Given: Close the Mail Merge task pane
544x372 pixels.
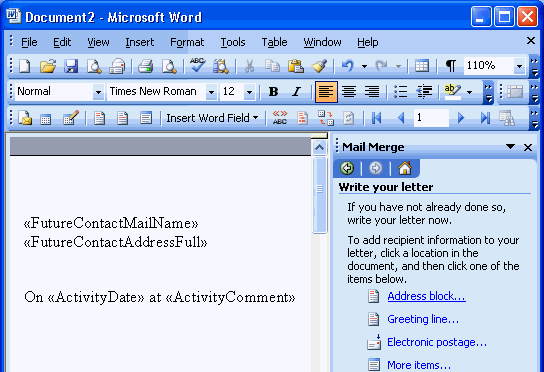Looking at the screenshot, I should coord(528,147).
